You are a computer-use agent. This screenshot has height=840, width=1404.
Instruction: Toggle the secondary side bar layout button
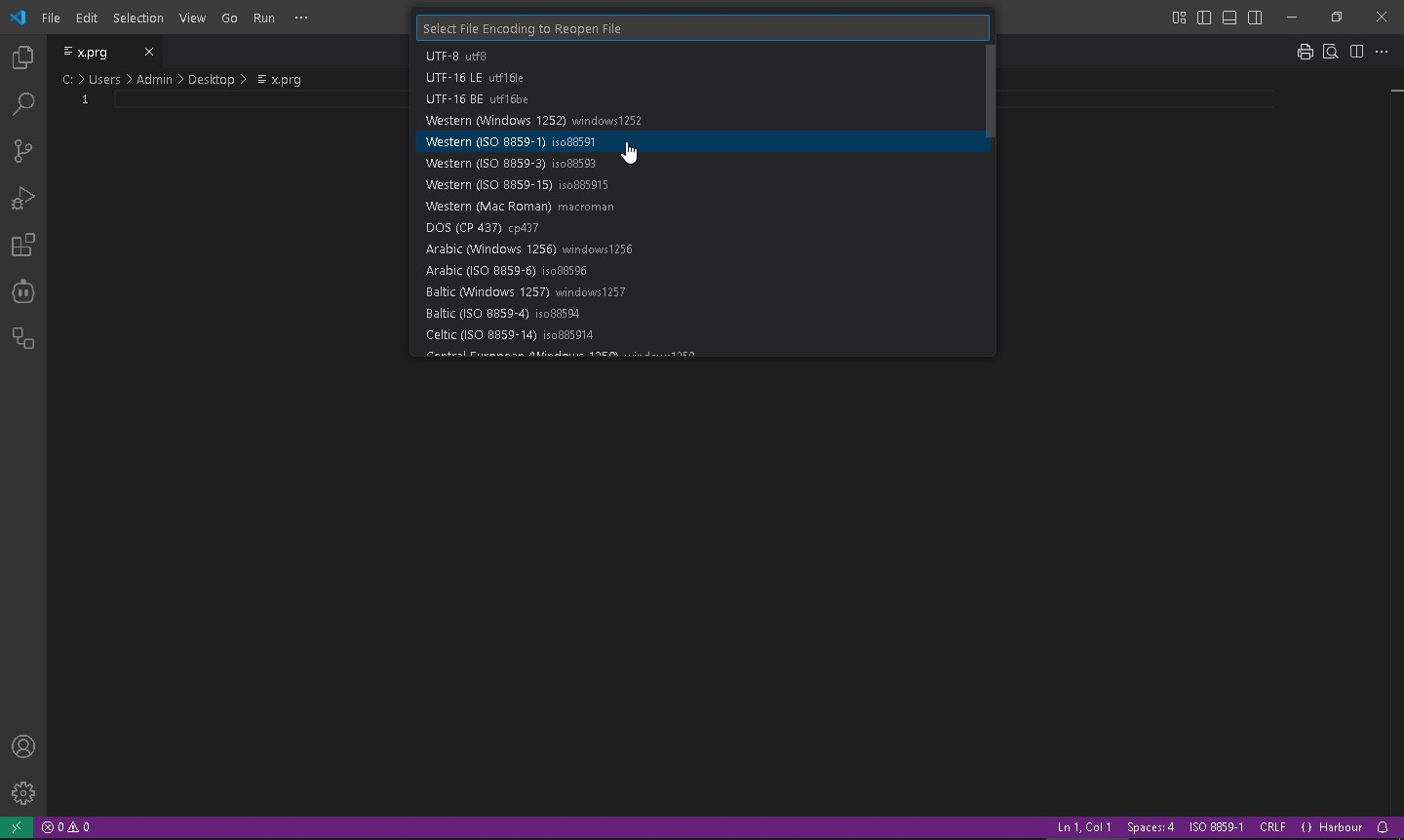point(1256,18)
